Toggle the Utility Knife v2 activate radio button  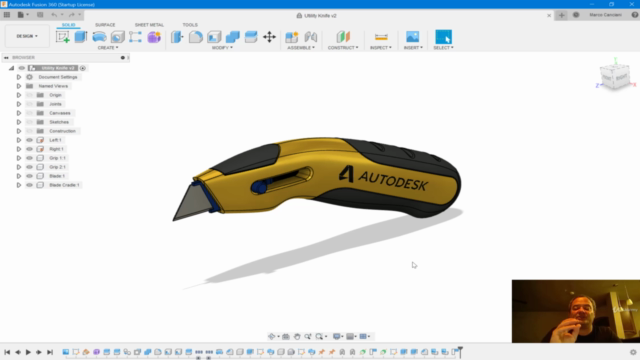pos(83,68)
